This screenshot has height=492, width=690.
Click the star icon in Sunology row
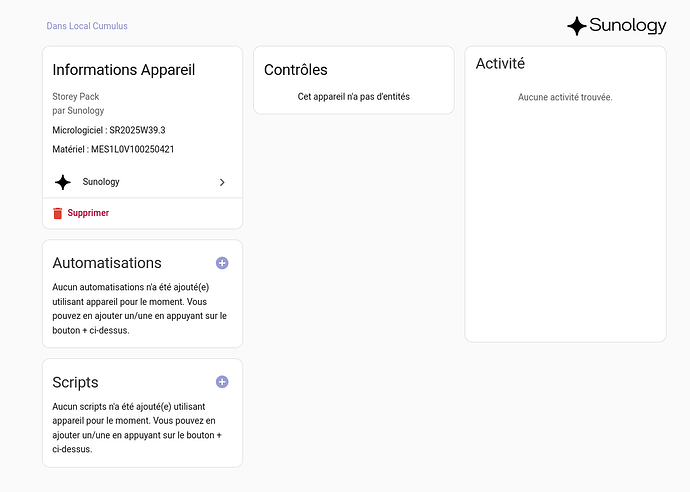pyautogui.click(x=63, y=182)
